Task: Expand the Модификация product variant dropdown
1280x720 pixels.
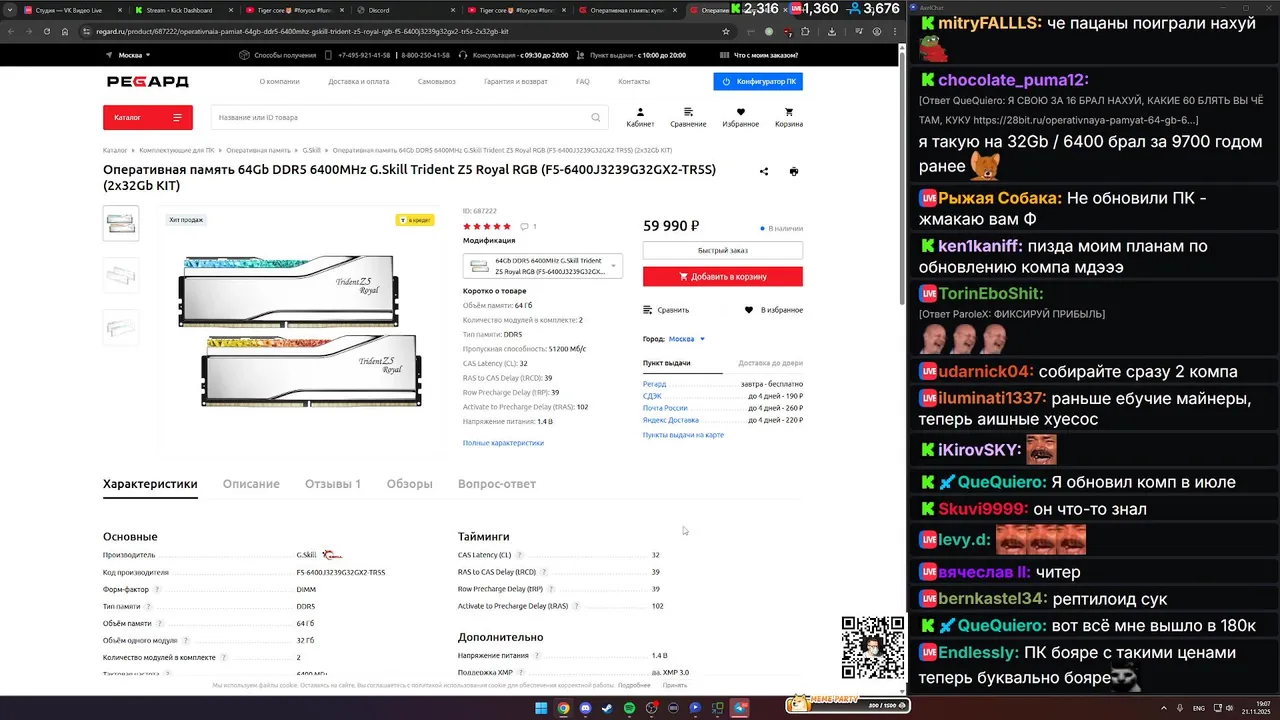Action: 543,266
